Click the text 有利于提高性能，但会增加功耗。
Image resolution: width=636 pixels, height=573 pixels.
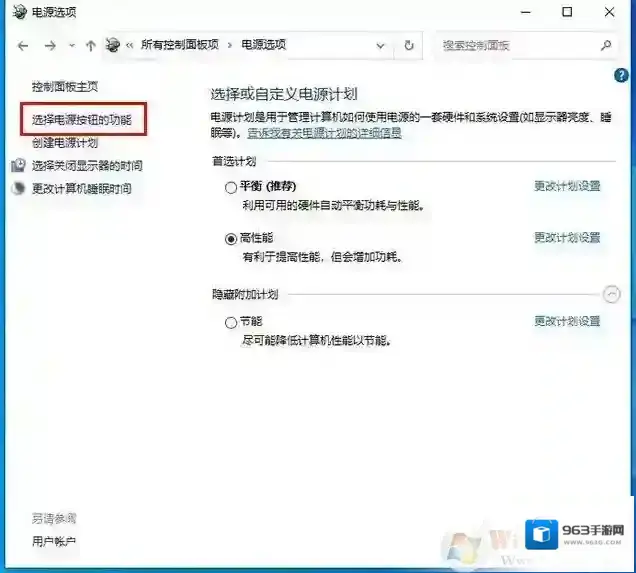click(x=322, y=257)
